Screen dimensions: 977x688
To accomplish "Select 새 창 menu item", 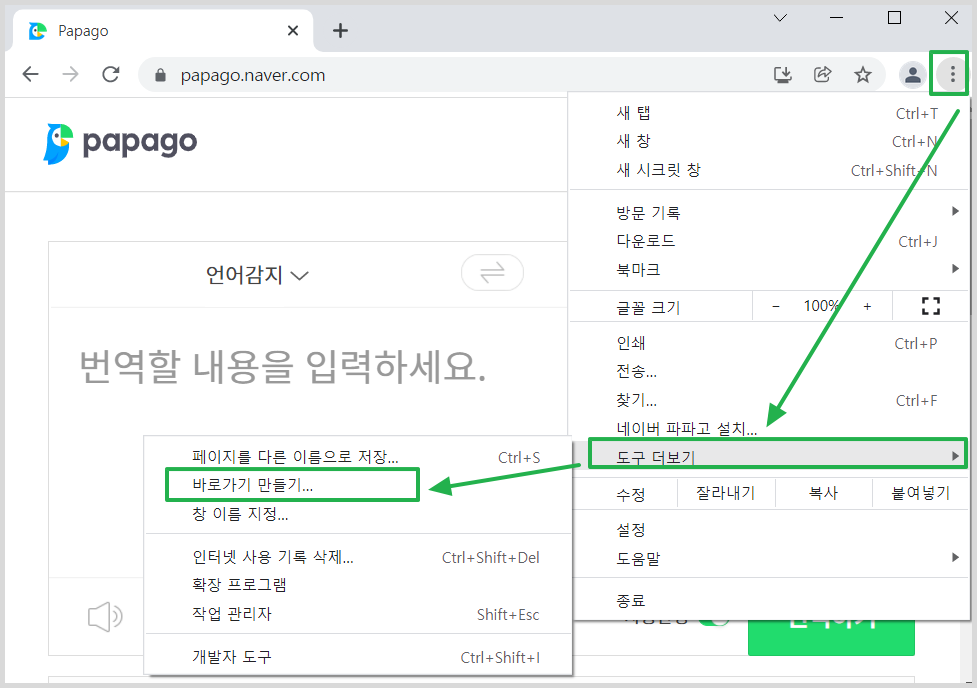I will pyautogui.click(x=770, y=141).
